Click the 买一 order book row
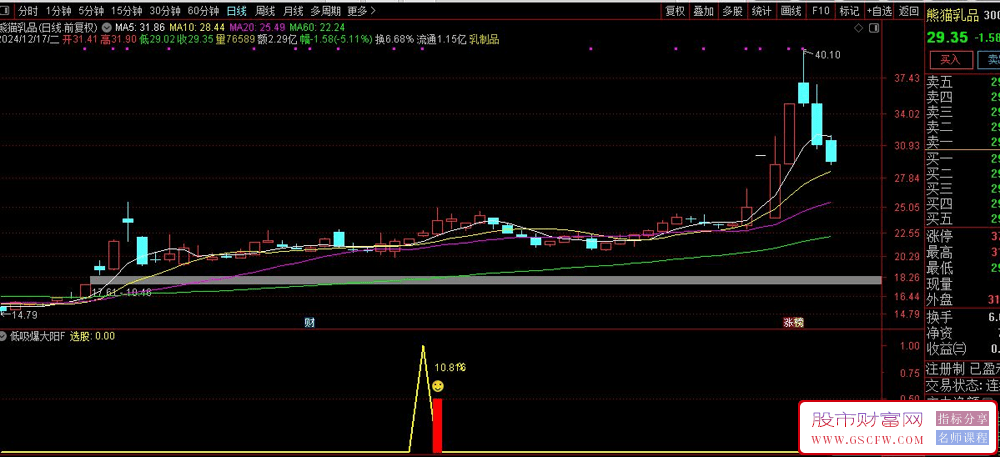 pyautogui.click(x=963, y=159)
